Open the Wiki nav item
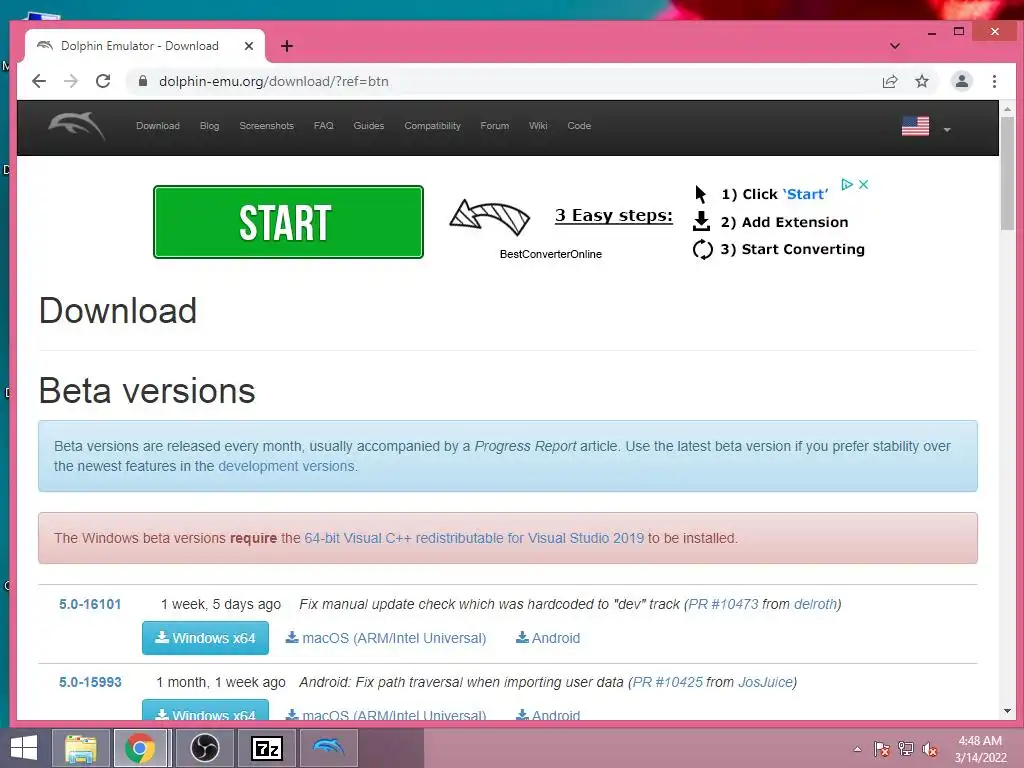 (538, 126)
